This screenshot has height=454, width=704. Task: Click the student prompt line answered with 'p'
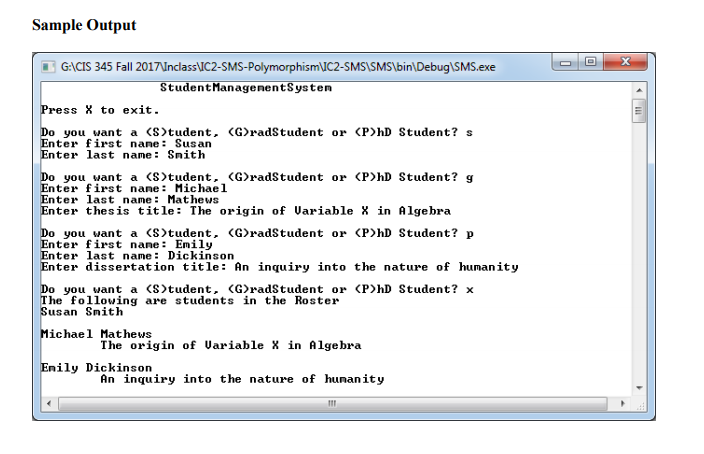tap(257, 234)
